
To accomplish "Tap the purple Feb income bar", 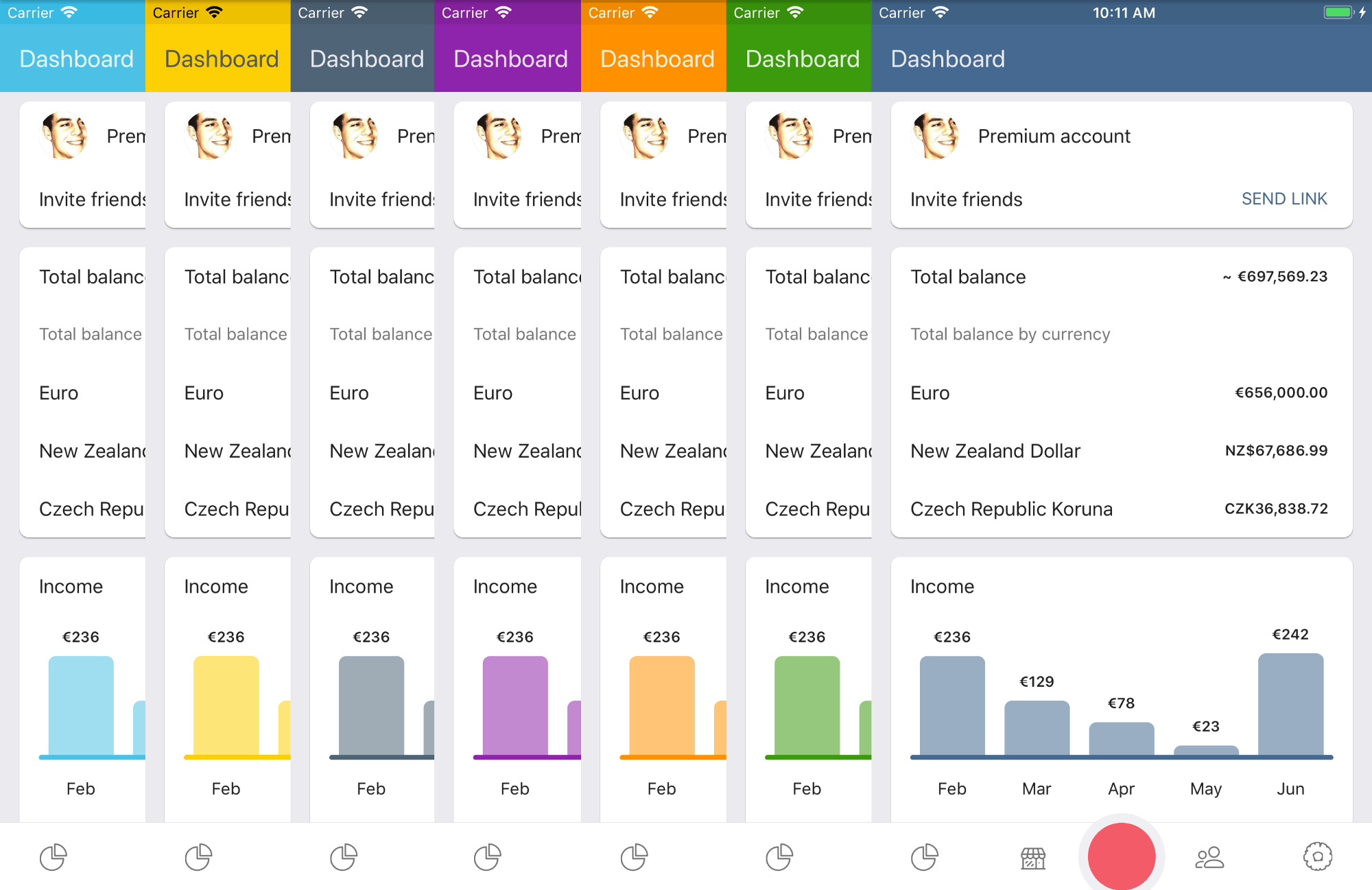I will [515, 705].
